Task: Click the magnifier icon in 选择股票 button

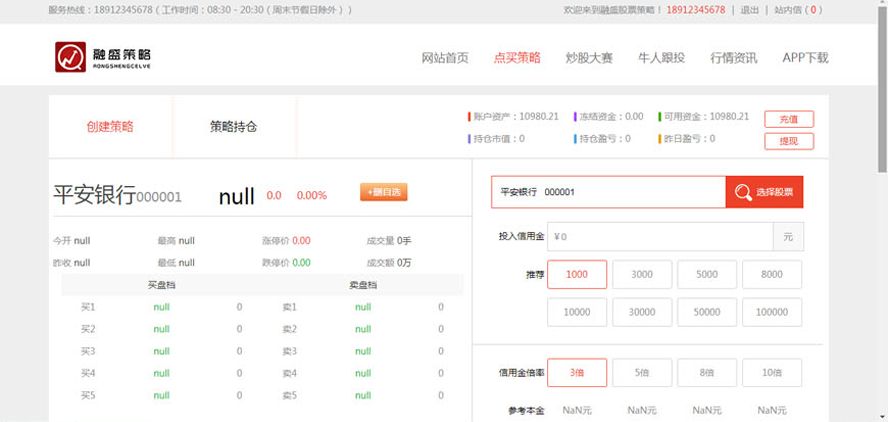Action: point(743,192)
